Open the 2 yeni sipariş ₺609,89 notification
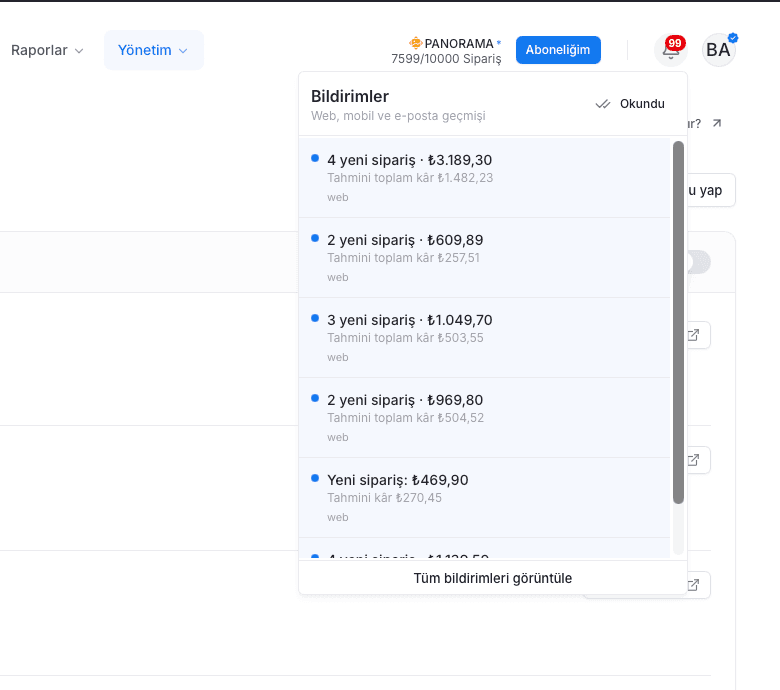Image resolution: width=780 pixels, height=690 pixels. (485, 258)
